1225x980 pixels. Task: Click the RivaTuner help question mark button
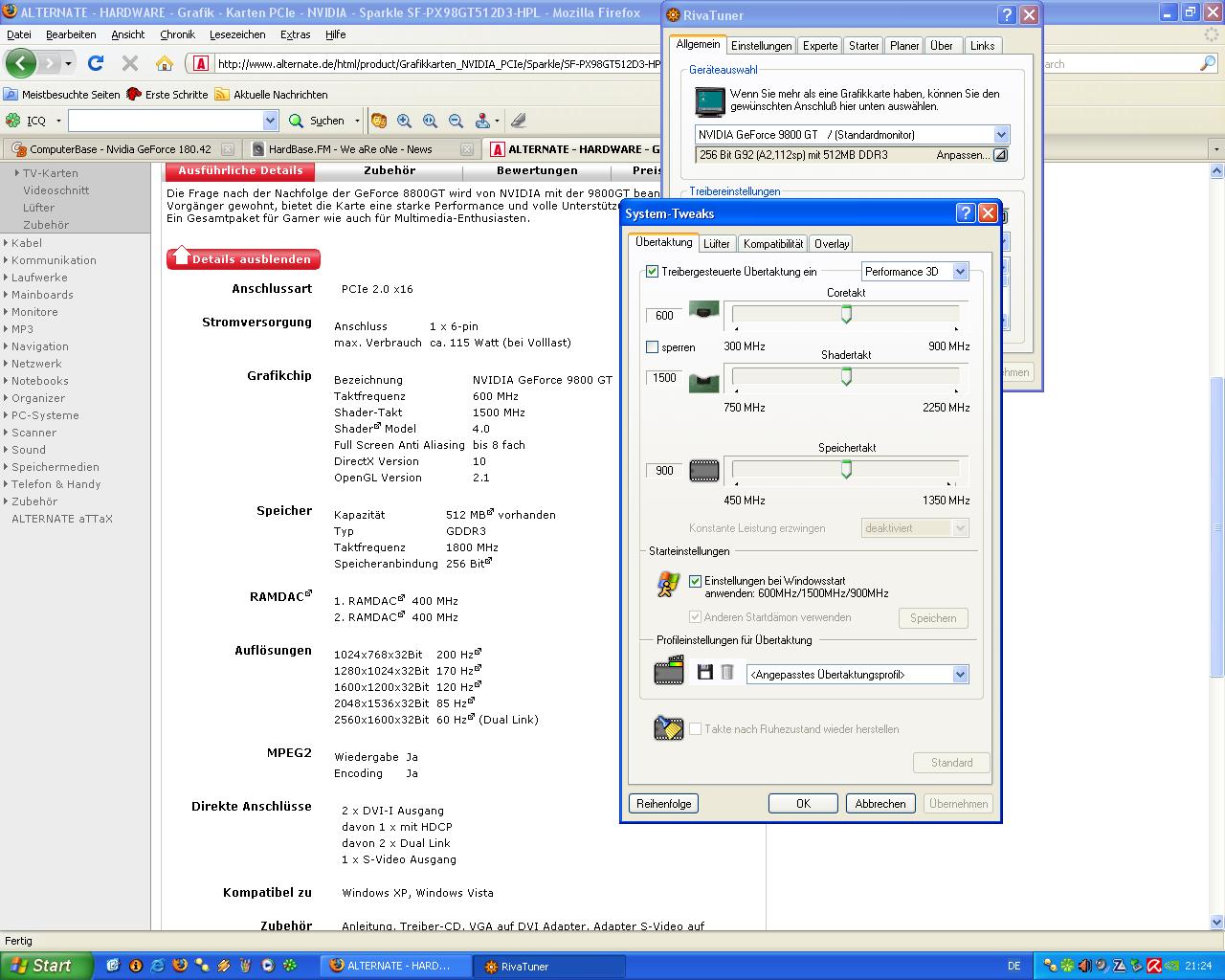(1006, 14)
